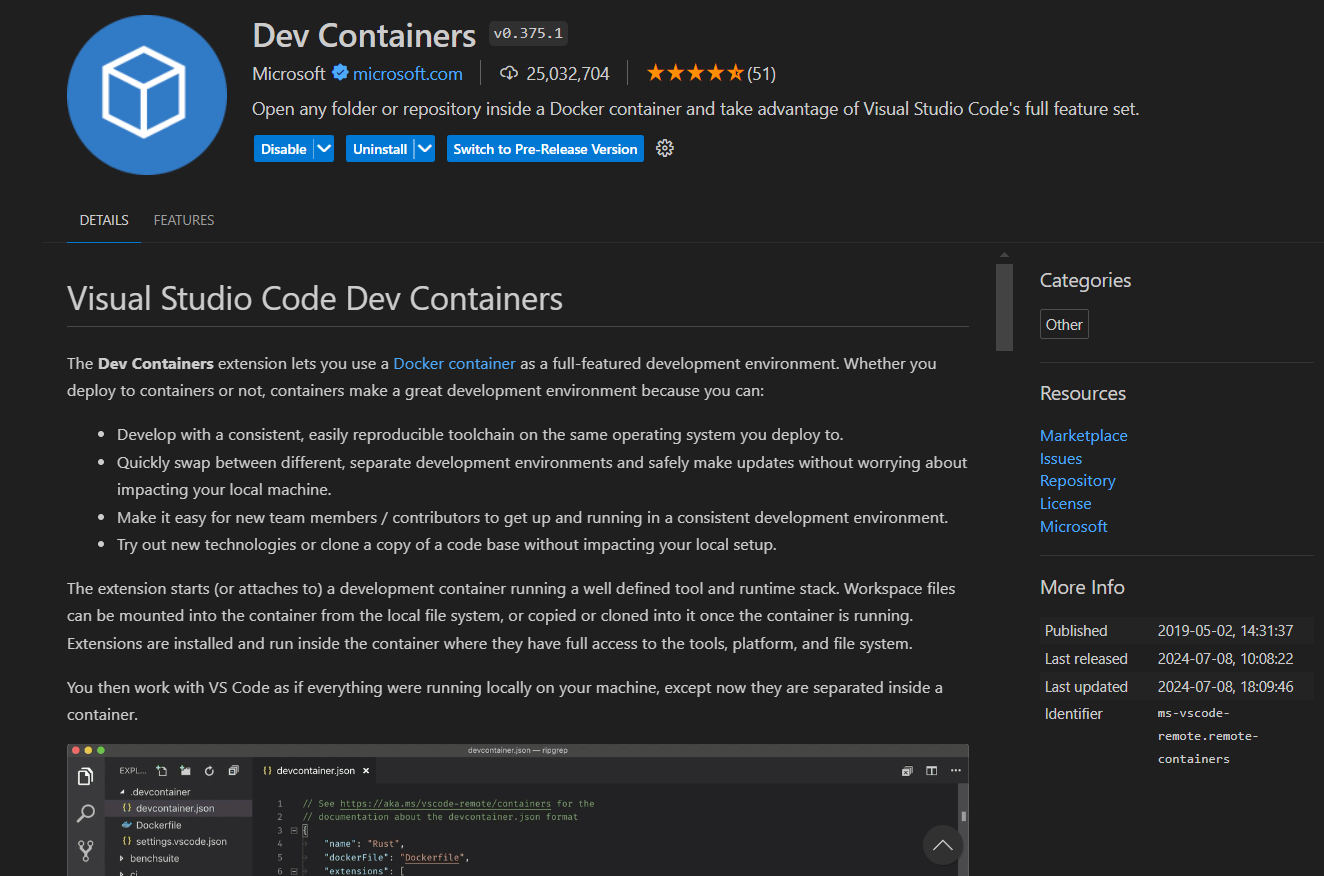The image size is (1324, 876).
Task: Click the Dev Containers cube extension logo
Action: tap(146, 95)
